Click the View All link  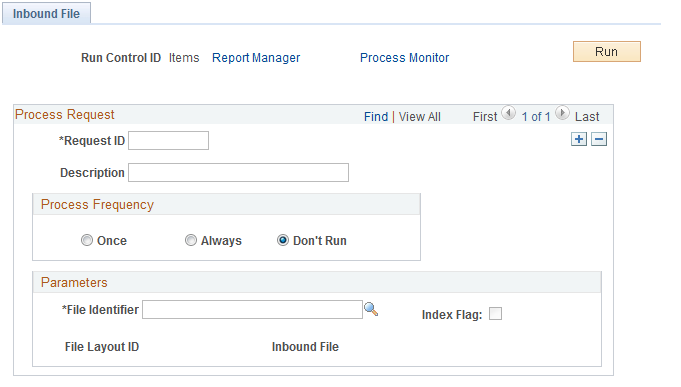pos(420,117)
